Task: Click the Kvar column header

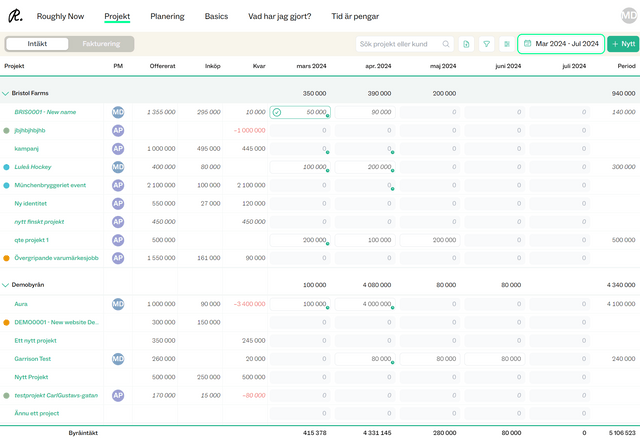Action: (x=259, y=66)
